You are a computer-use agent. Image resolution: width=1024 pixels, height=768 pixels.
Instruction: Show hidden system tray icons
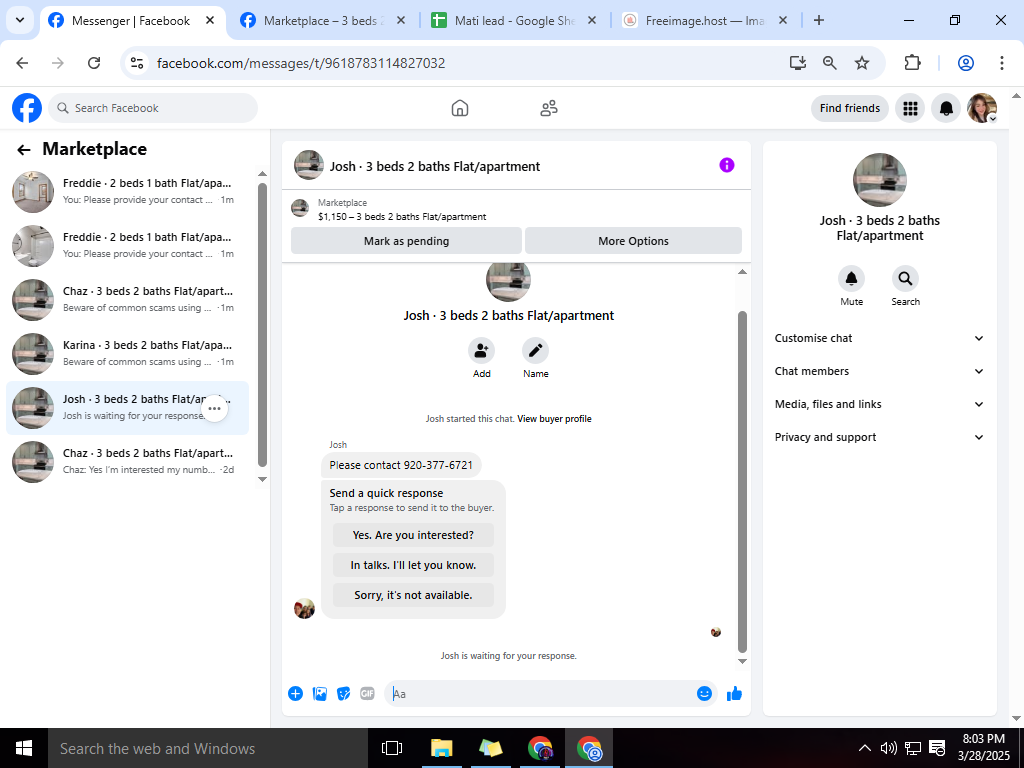tap(864, 748)
